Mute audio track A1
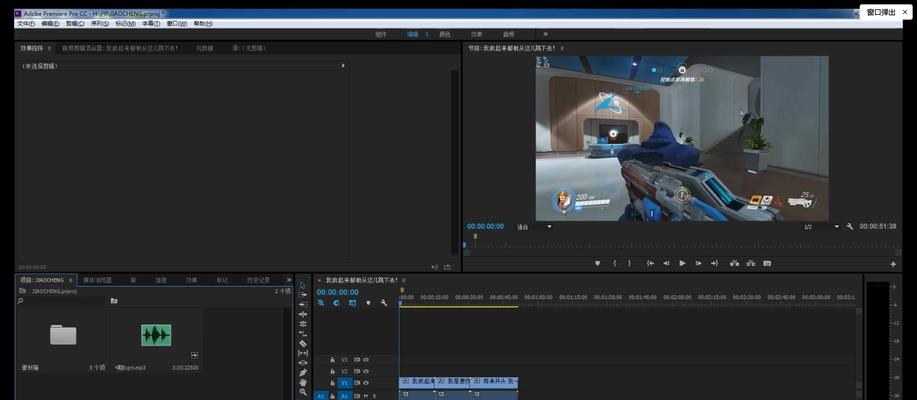The height and width of the screenshot is (400, 917). point(366,396)
